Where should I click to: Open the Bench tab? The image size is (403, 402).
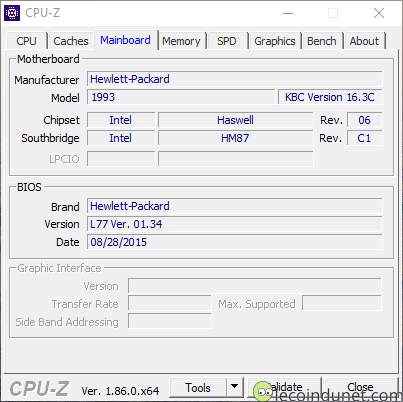pos(322,41)
